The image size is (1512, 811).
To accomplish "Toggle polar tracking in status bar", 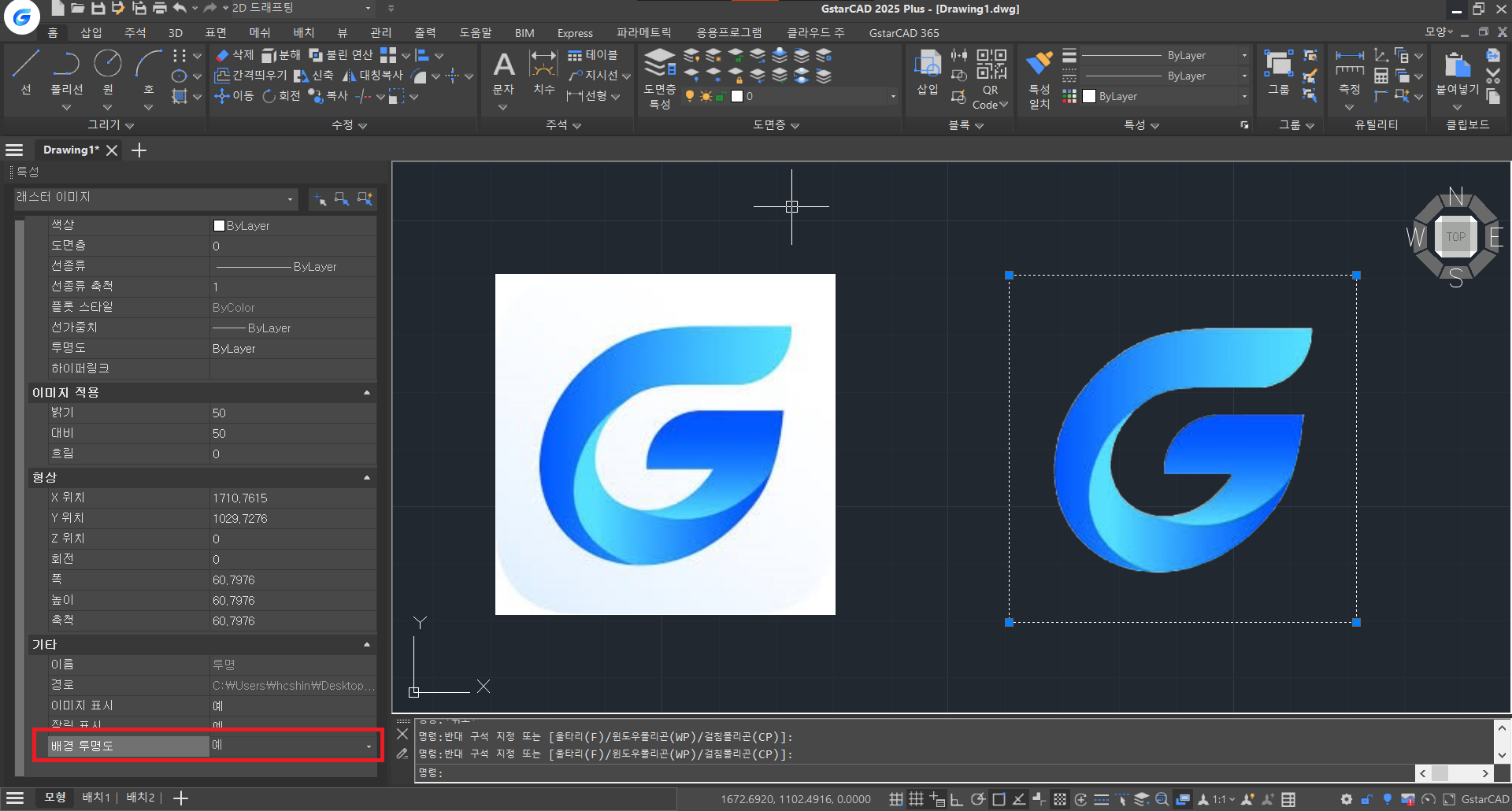I will tap(978, 799).
